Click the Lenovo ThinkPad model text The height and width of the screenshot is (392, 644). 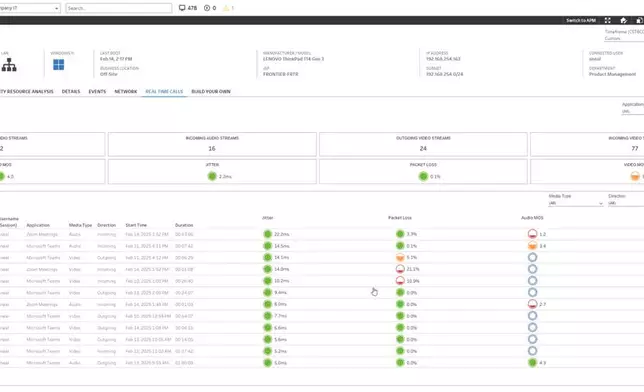click(x=294, y=59)
